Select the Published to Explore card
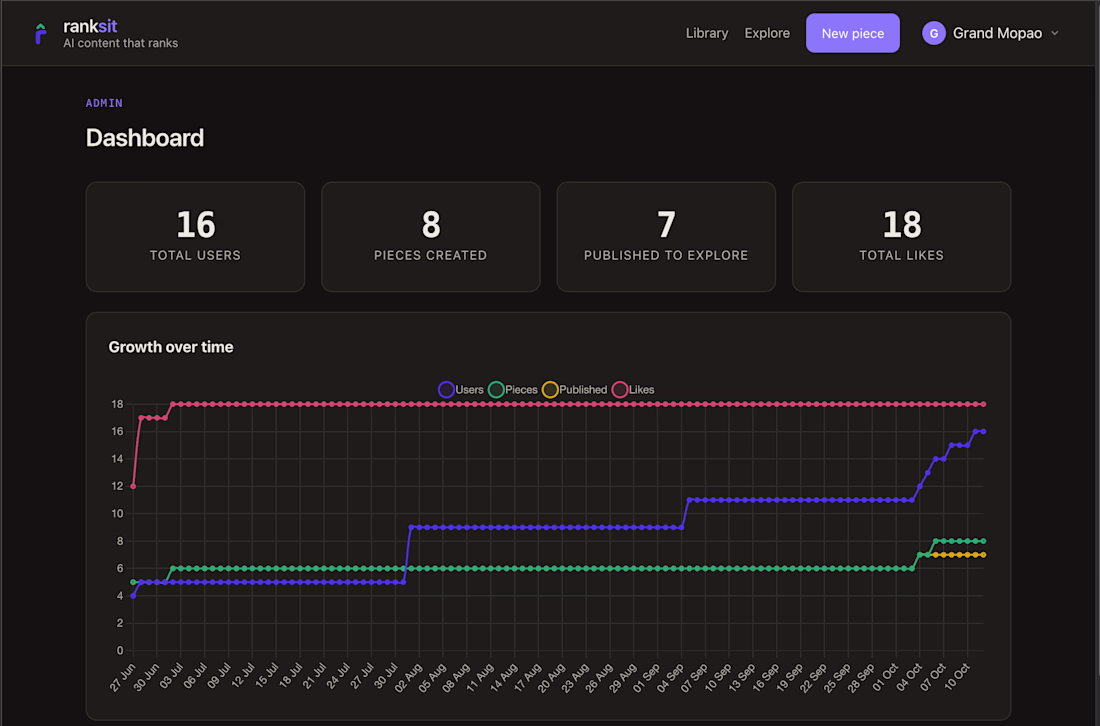The height and width of the screenshot is (726, 1100). coord(666,236)
